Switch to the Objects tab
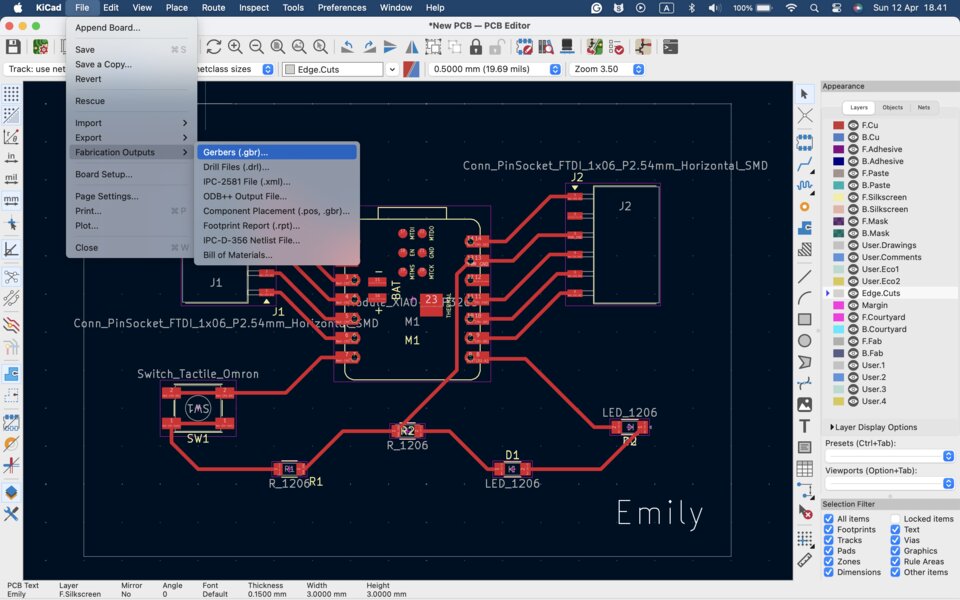 pos(892,107)
